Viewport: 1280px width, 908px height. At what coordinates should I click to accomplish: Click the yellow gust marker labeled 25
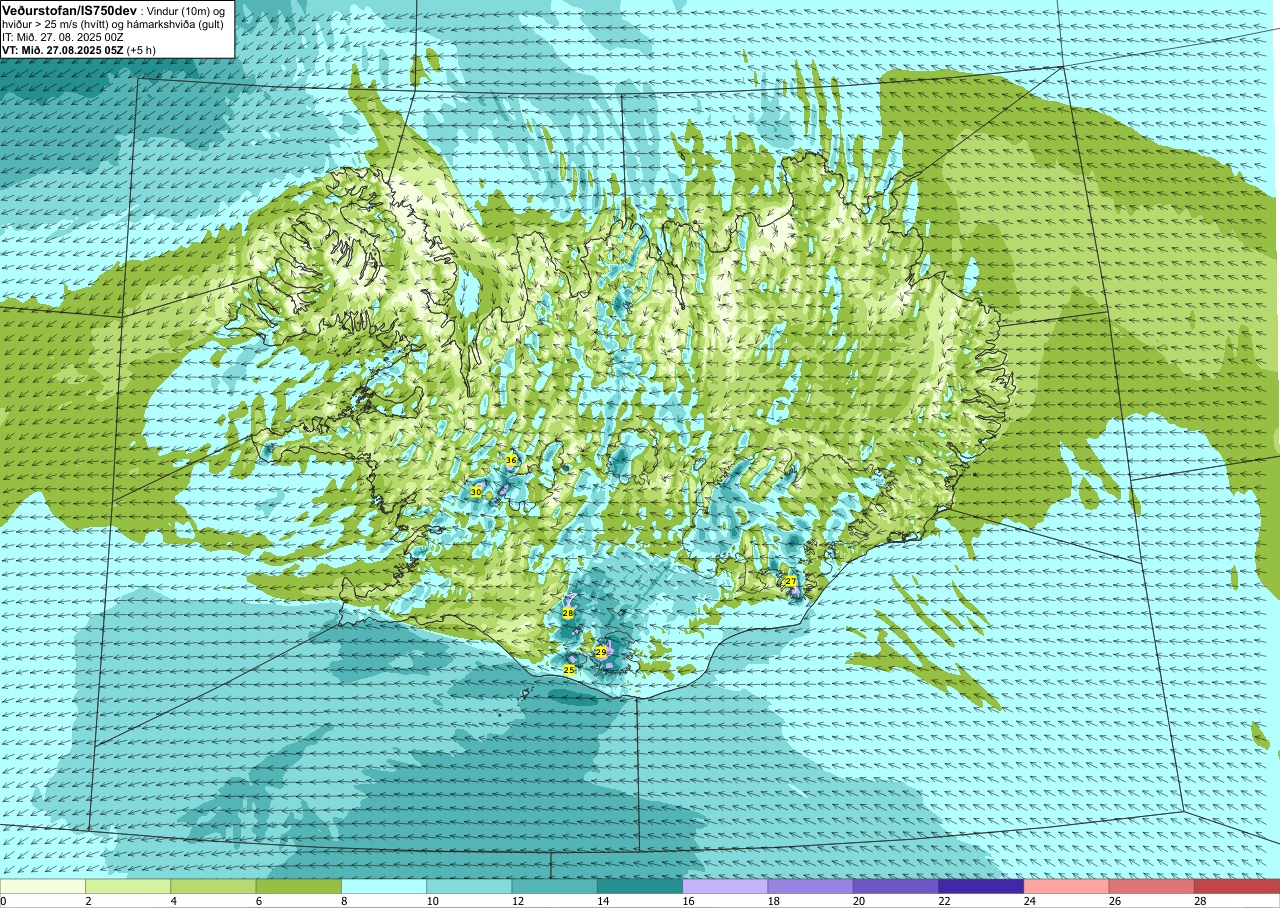(x=569, y=670)
